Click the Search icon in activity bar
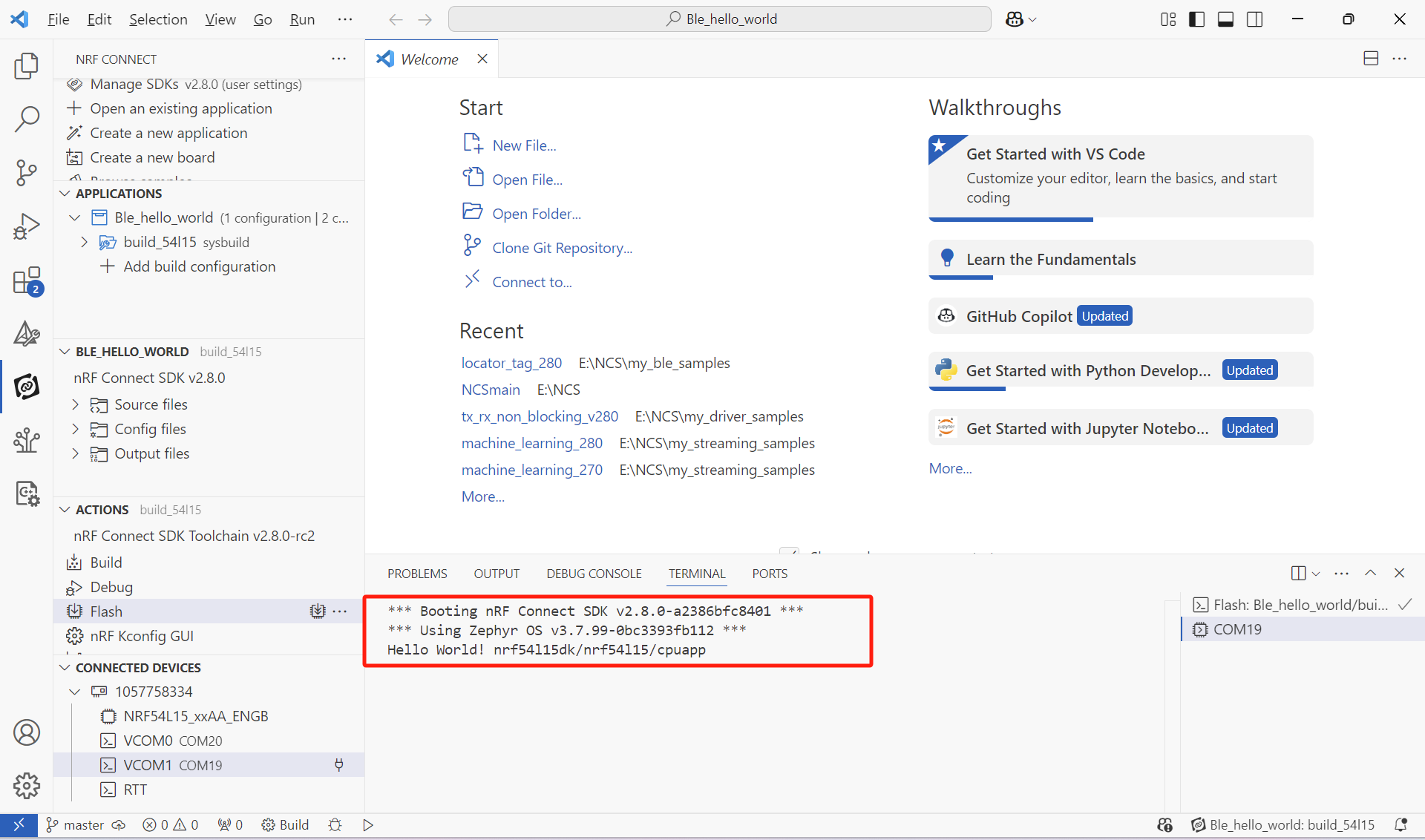Image resolution: width=1425 pixels, height=840 pixels. 27,119
